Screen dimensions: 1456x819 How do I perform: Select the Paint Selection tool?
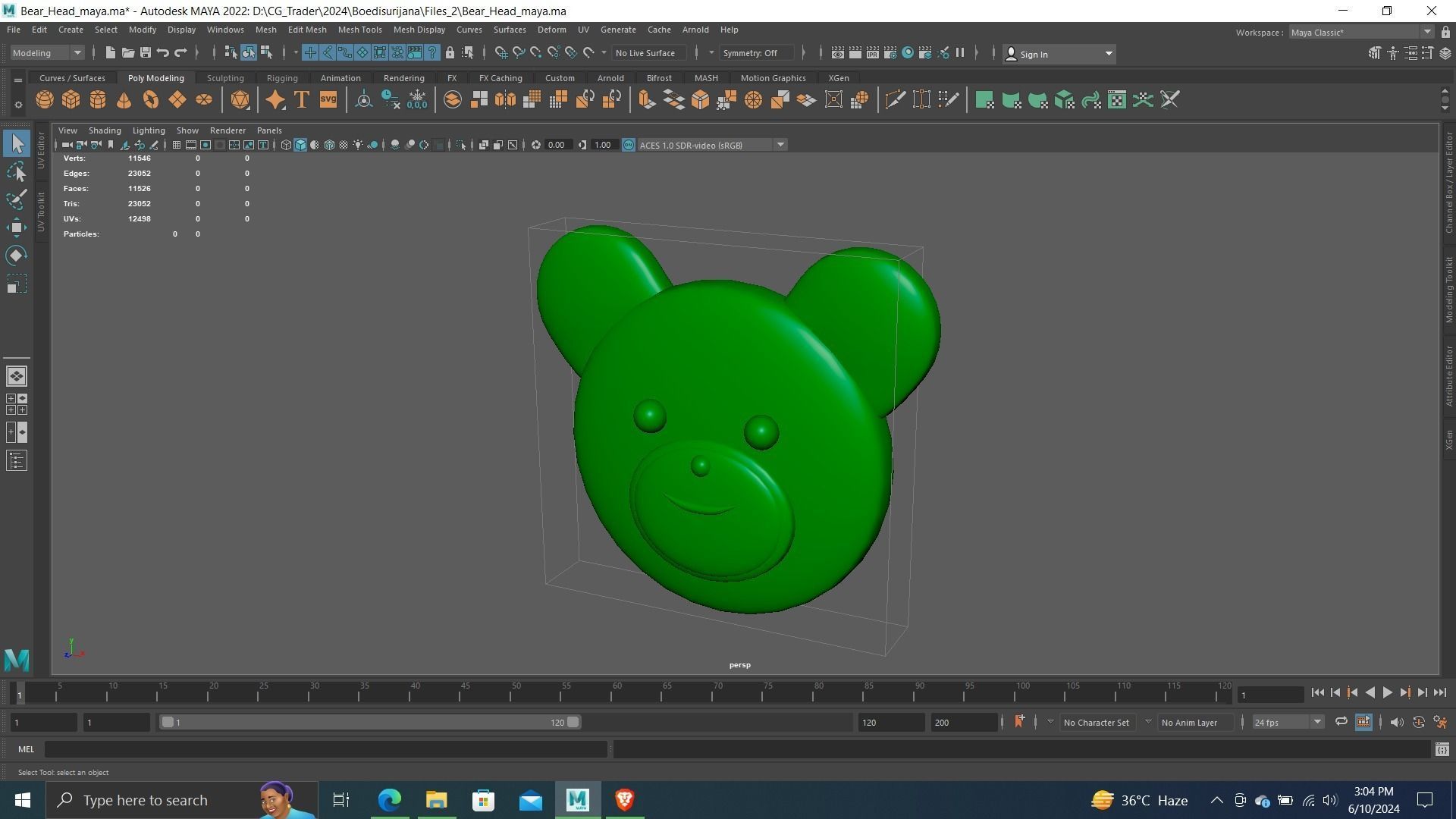tap(17, 200)
